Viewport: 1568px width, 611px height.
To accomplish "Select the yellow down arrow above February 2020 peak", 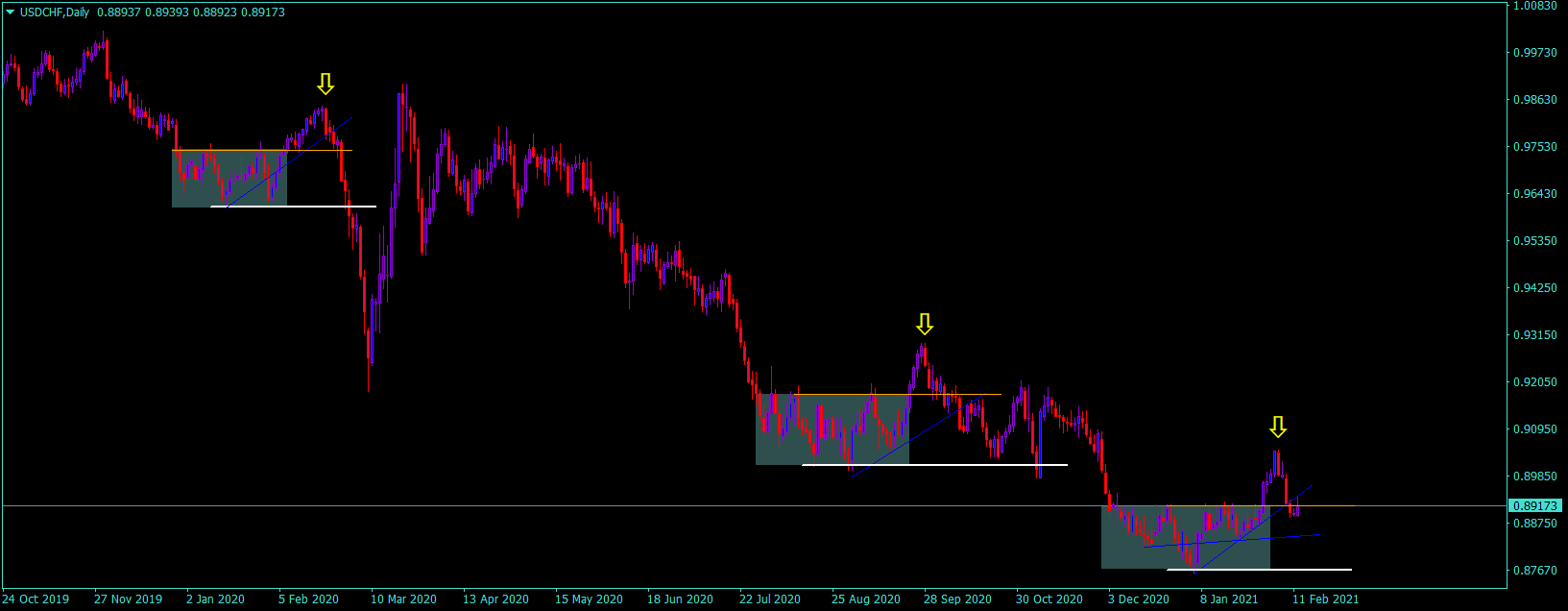I will (x=326, y=84).
